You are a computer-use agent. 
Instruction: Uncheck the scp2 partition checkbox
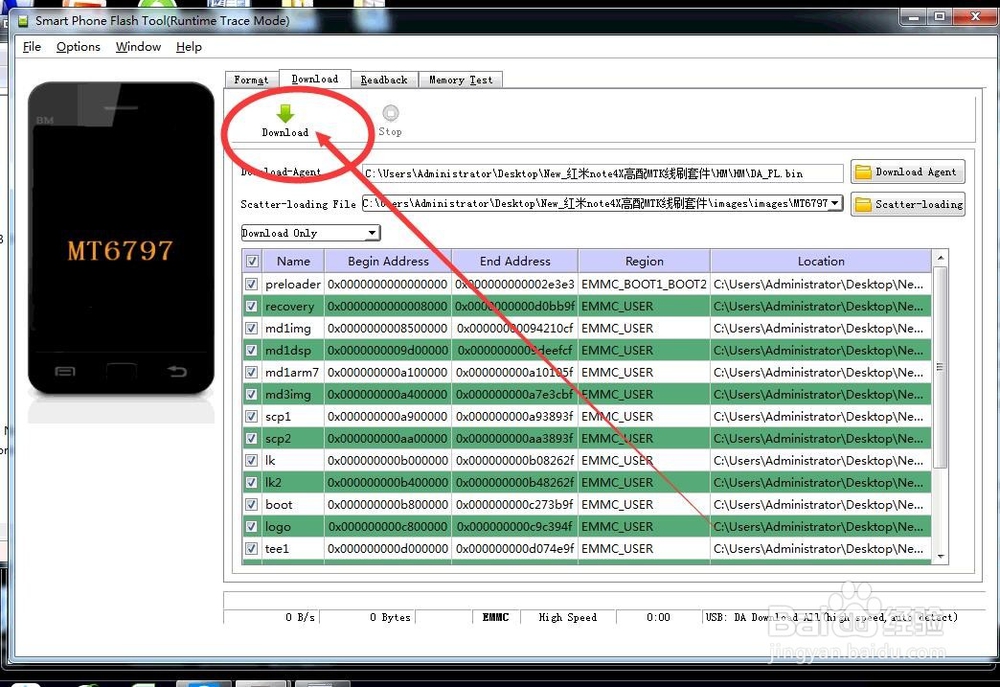point(252,438)
